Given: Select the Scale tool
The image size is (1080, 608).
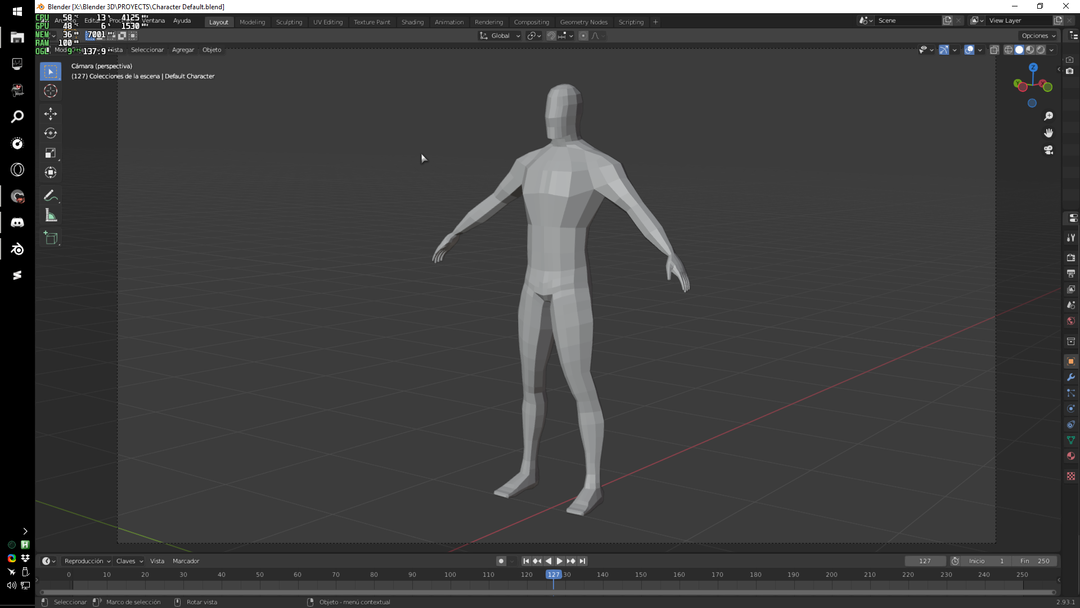Looking at the screenshot, I should pyautogui.click(x=51, y=153).
